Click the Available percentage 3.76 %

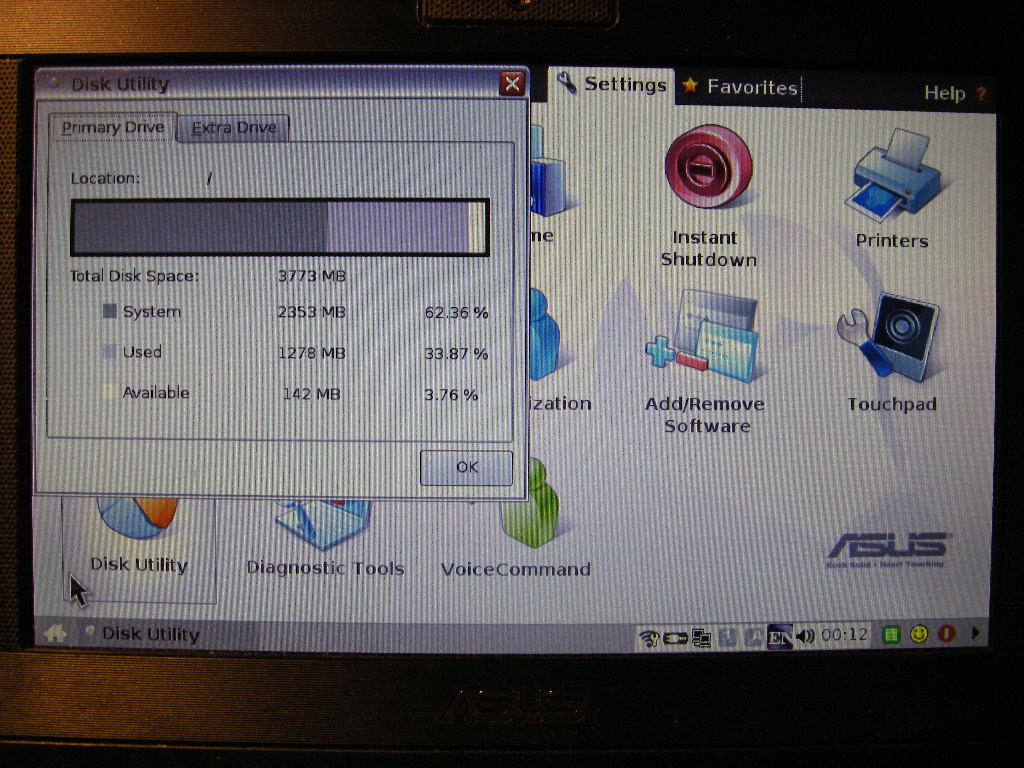click(451, 394)
